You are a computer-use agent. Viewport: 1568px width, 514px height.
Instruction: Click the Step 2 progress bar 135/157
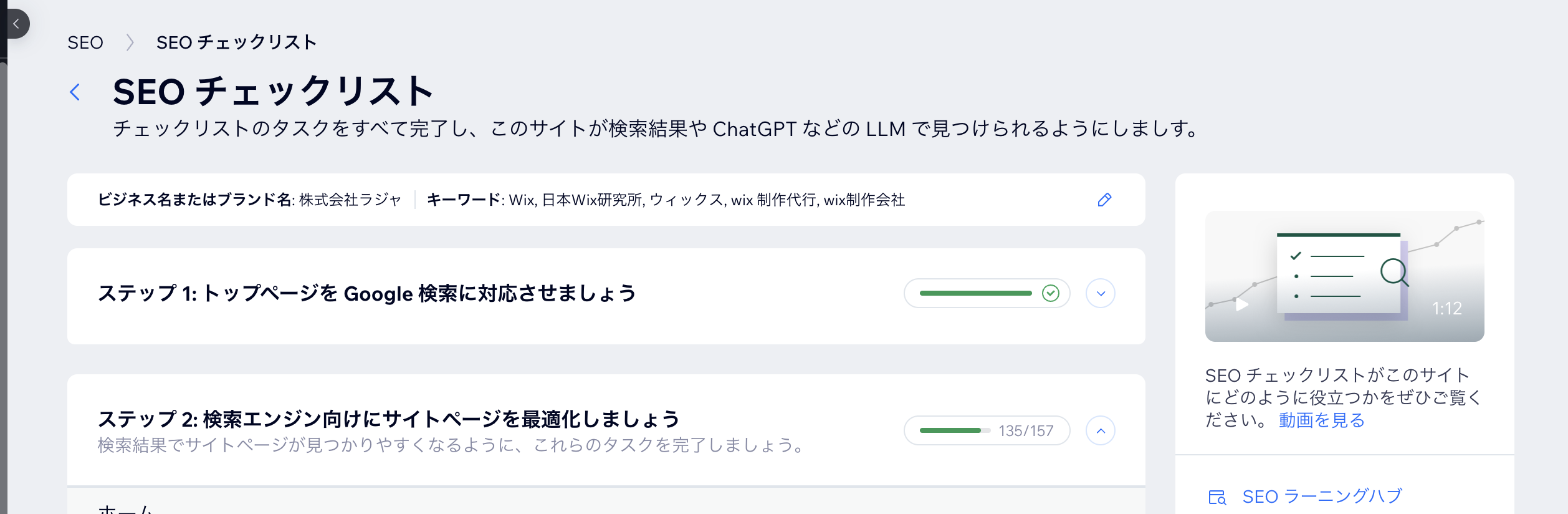[x=987, y=430]
